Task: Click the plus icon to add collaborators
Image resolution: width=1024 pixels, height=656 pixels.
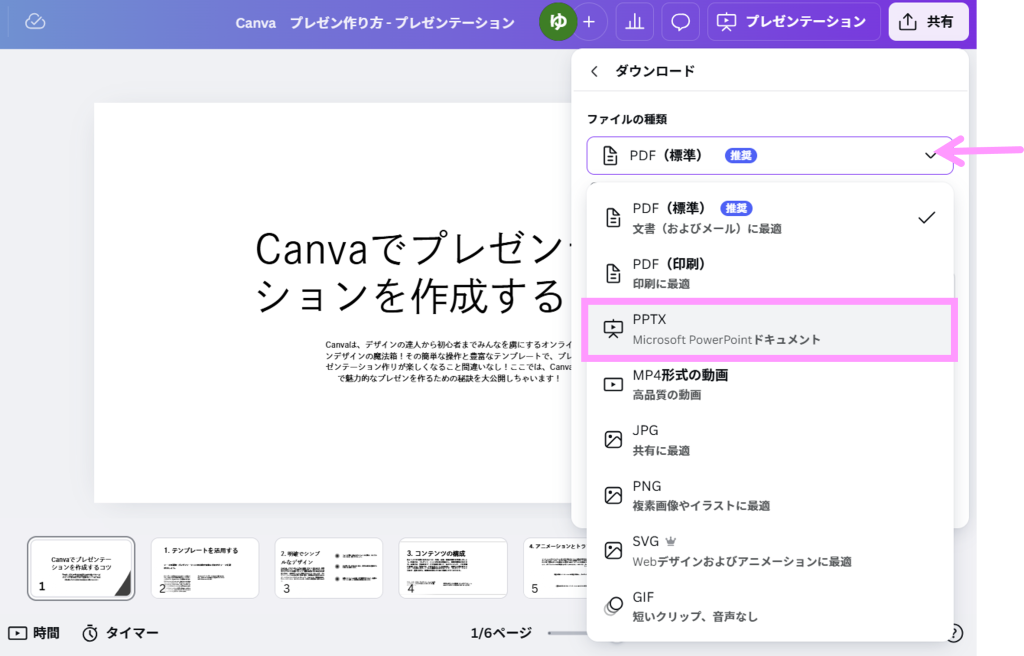Action: [x=589, y=22]
